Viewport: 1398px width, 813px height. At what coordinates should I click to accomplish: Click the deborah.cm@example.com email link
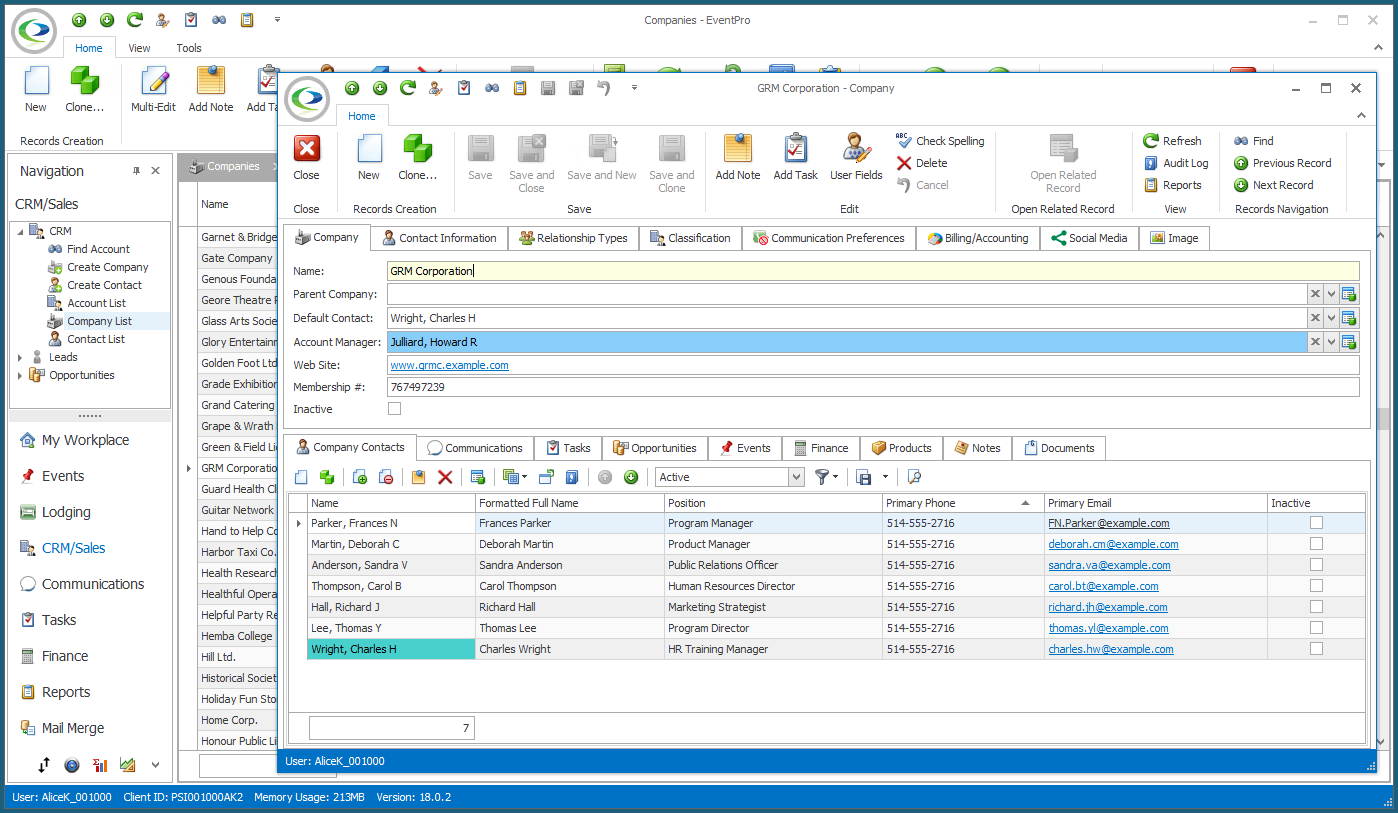[x=1113, y=544]
